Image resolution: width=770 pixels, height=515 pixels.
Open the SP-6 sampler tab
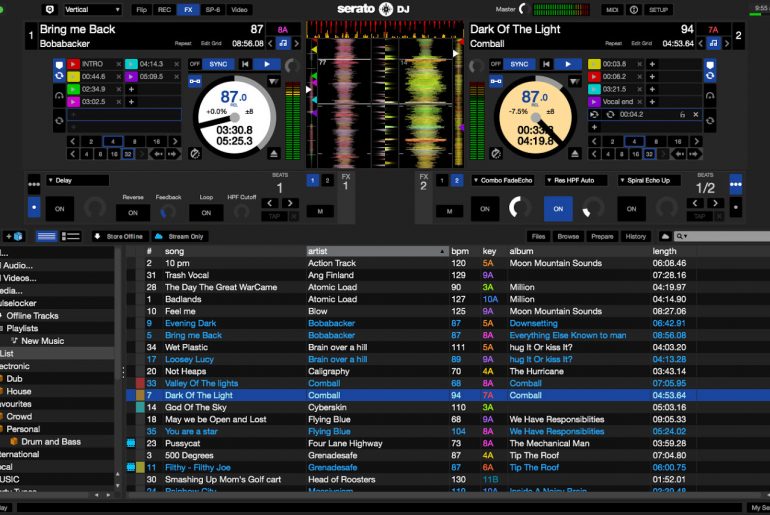pyautogui.click(x=213, y=9)
